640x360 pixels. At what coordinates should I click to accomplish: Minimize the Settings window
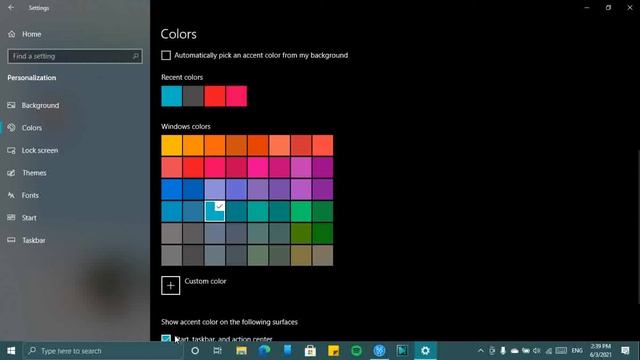[x=587, y=7]
